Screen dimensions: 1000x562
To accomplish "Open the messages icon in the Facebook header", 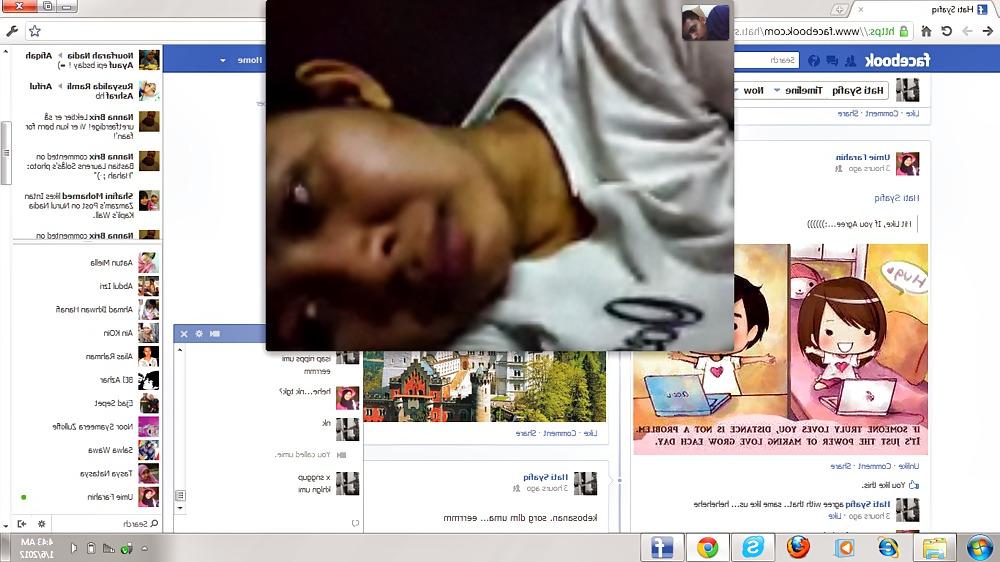I will [832, 61].
